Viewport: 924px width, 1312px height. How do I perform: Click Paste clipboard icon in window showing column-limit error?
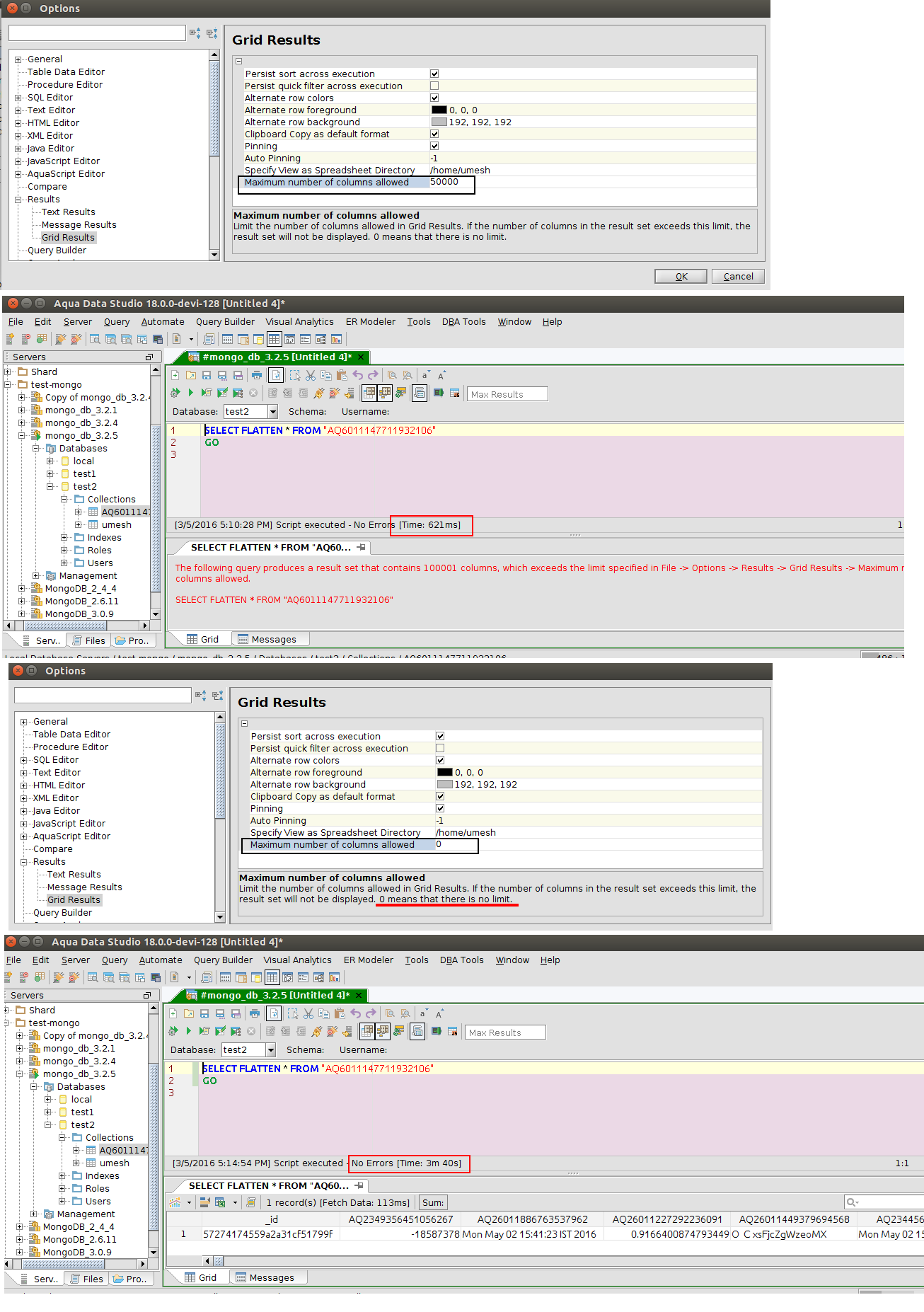[x=342, y=375]
